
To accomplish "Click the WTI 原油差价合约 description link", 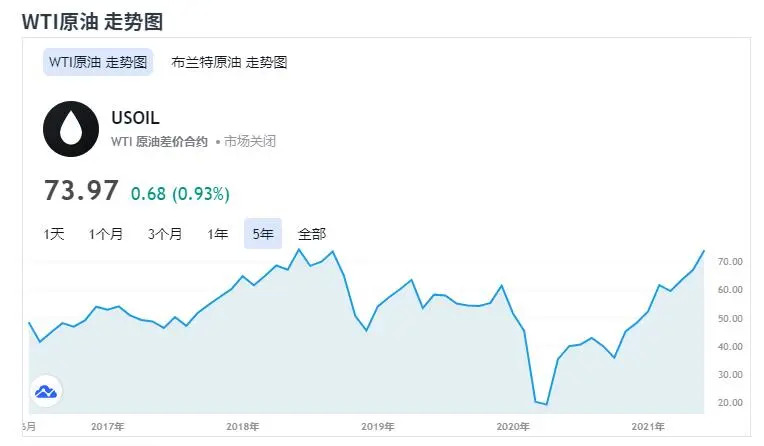I will [160, 142].
